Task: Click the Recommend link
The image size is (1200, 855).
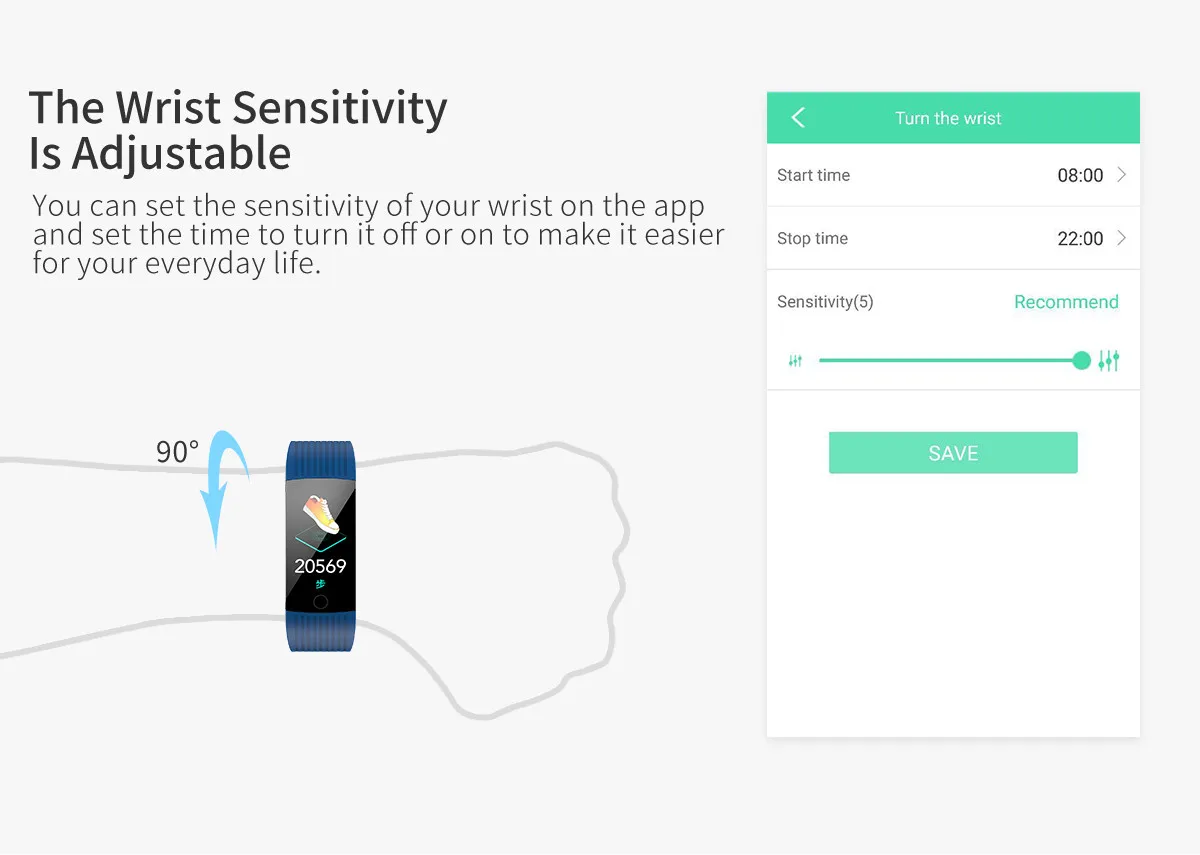Action: coord(1066,302)
